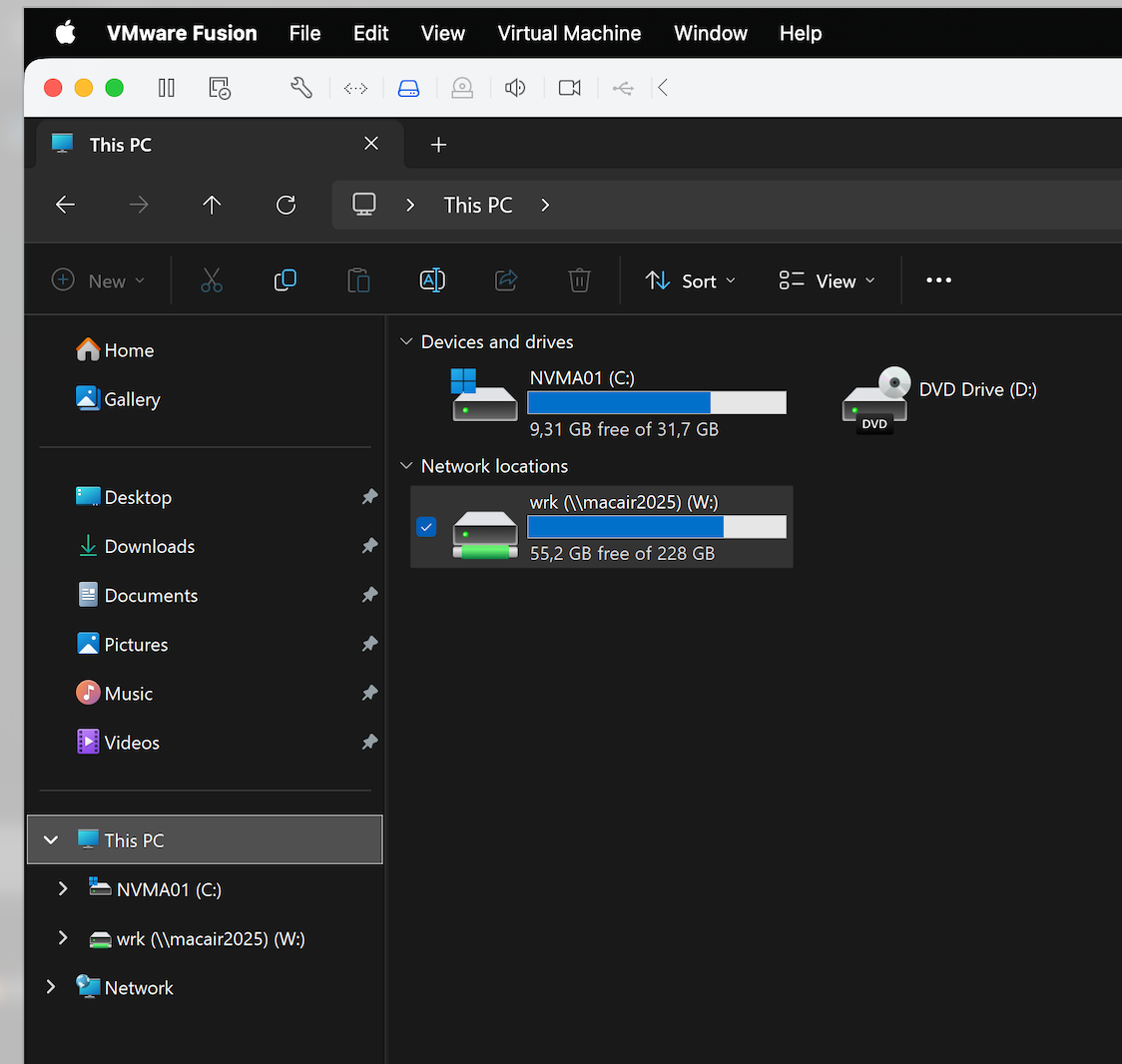Select the DVD Drive (D:) icon

click(875, 400)
